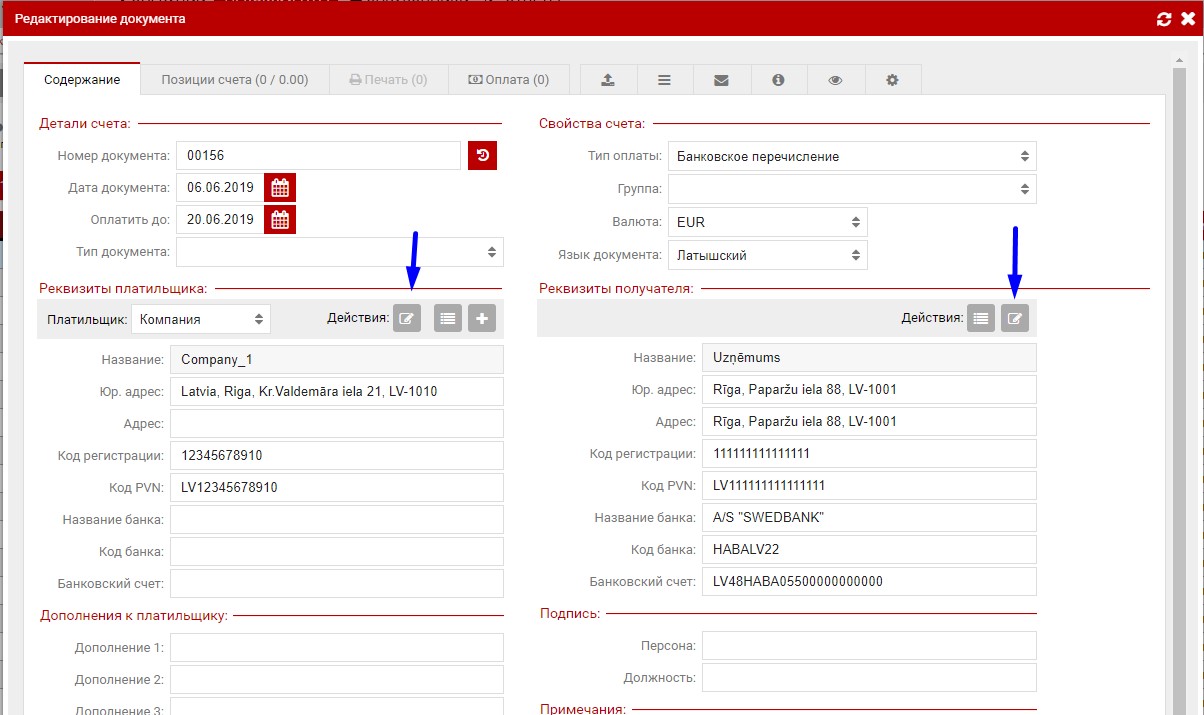
Task: Open calendar for Дата документа
Action: pyautogui.click(x=280, y=188)
